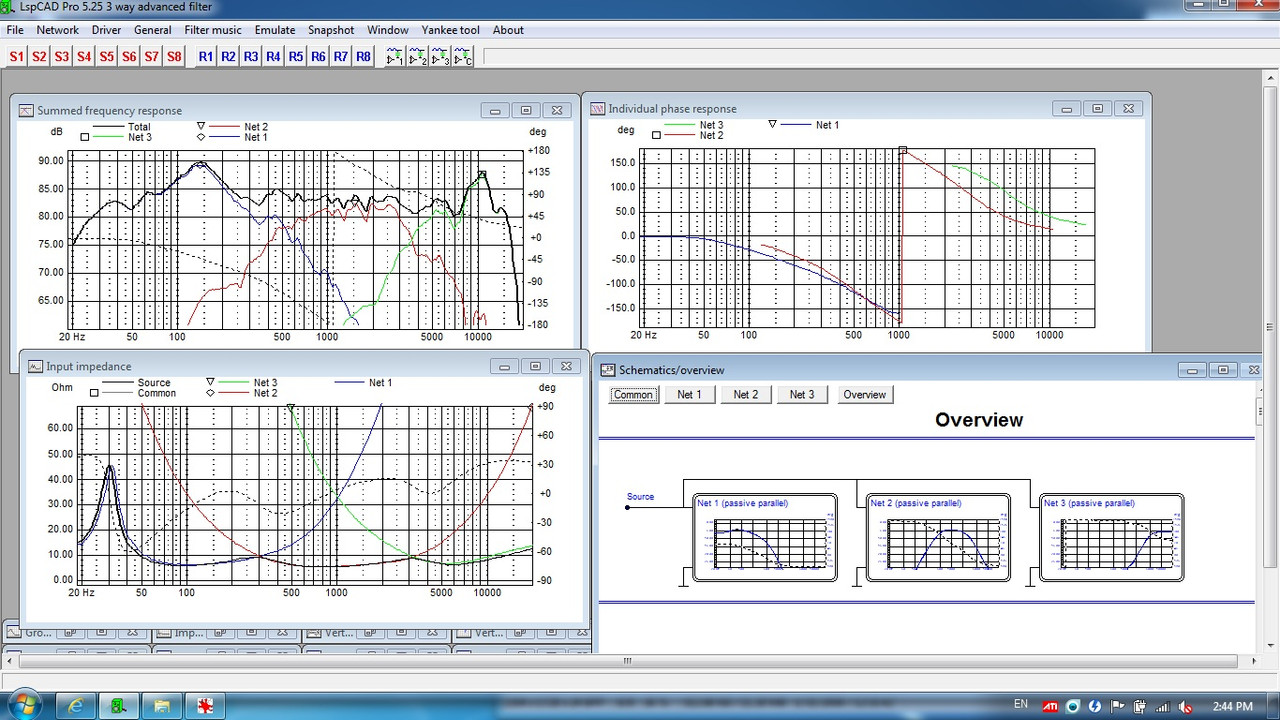This screenshot has height=720, width=1280.
Task: Activate the R5 toolbar button
Action: click(x=296, y=57)
